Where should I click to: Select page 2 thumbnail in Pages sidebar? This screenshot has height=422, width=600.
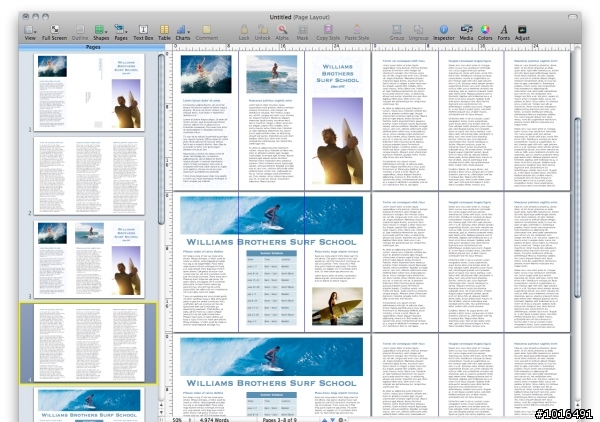point(89,176)
